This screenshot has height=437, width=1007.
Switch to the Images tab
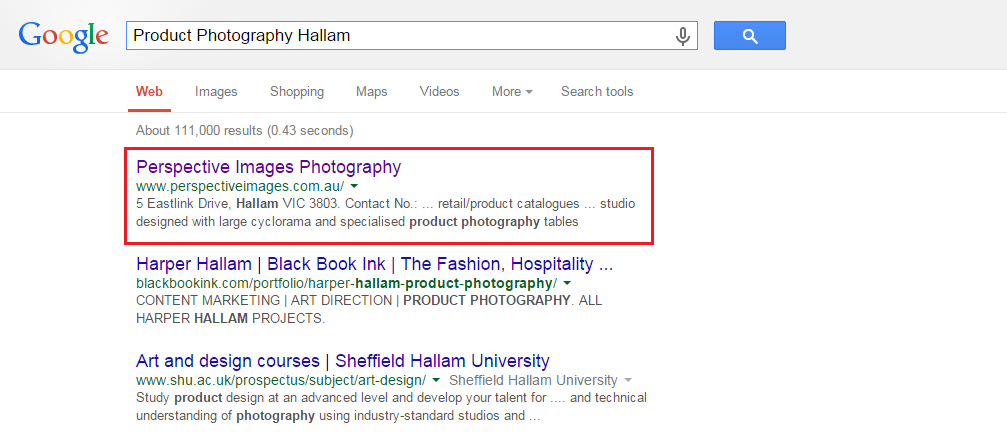216,91
